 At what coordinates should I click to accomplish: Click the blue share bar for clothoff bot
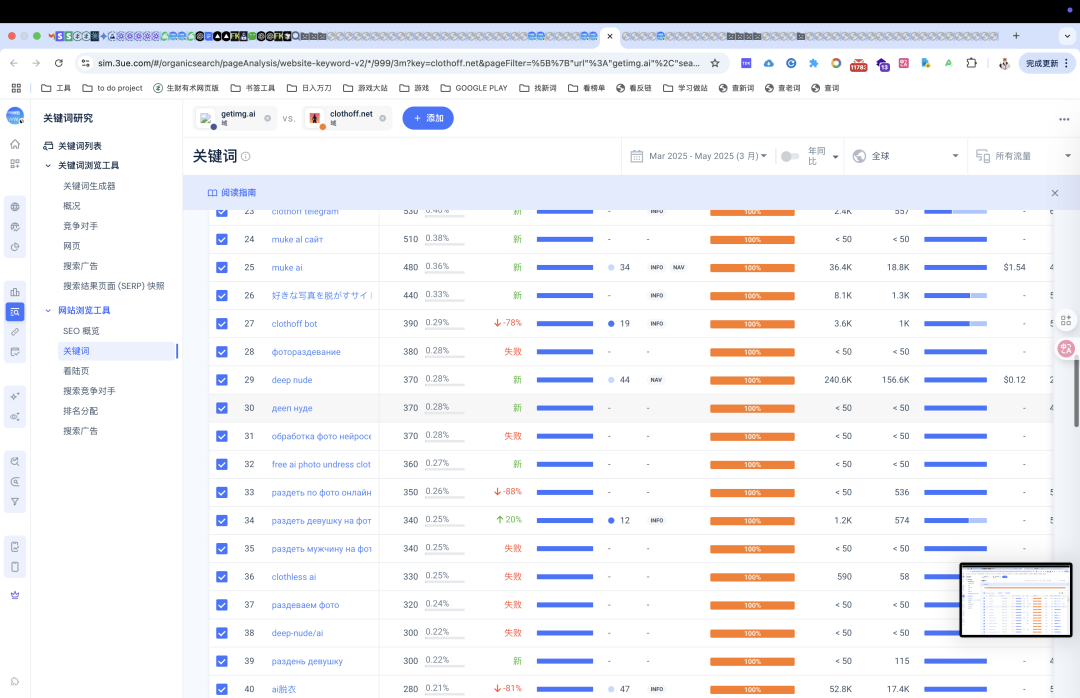[565, 324]
